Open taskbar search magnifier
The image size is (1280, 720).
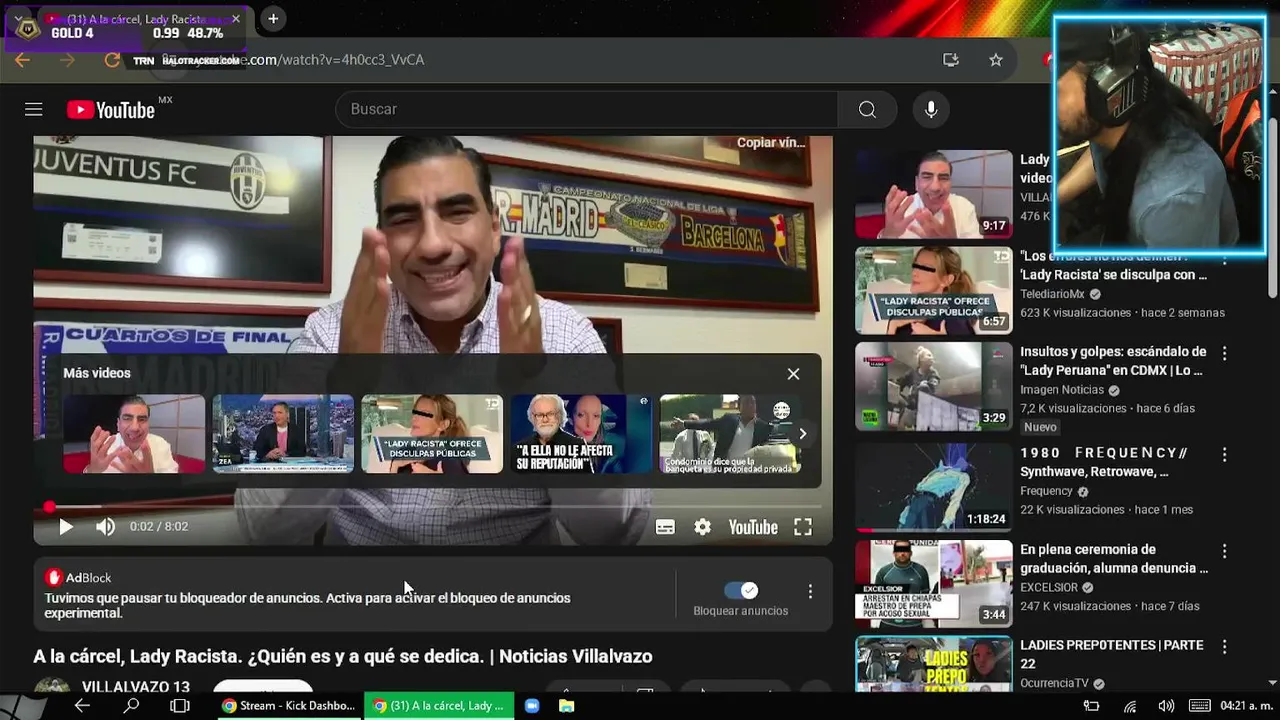(x=131, y=706)
